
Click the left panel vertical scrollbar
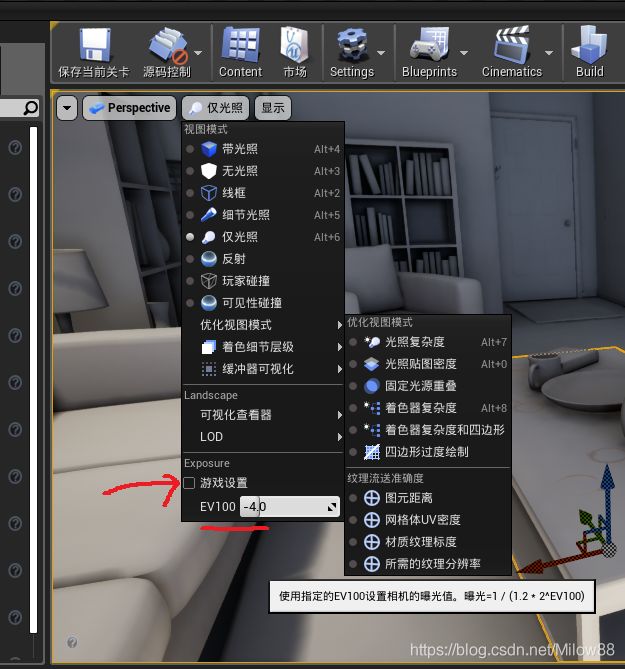pos(34,380)
